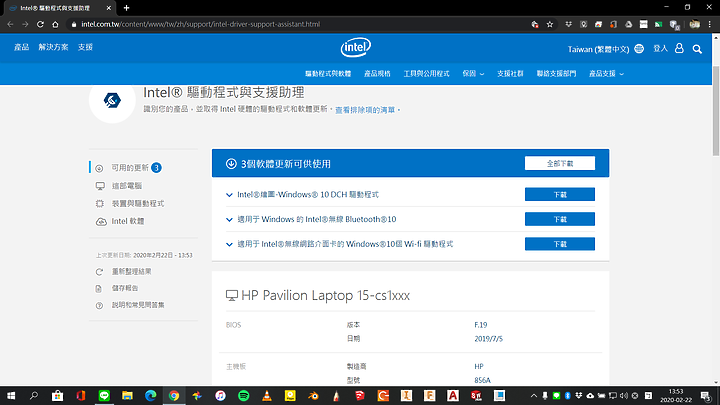Go to 聯絡支援部門 in the nav bar
720x405 pixels.
[556, 73]
